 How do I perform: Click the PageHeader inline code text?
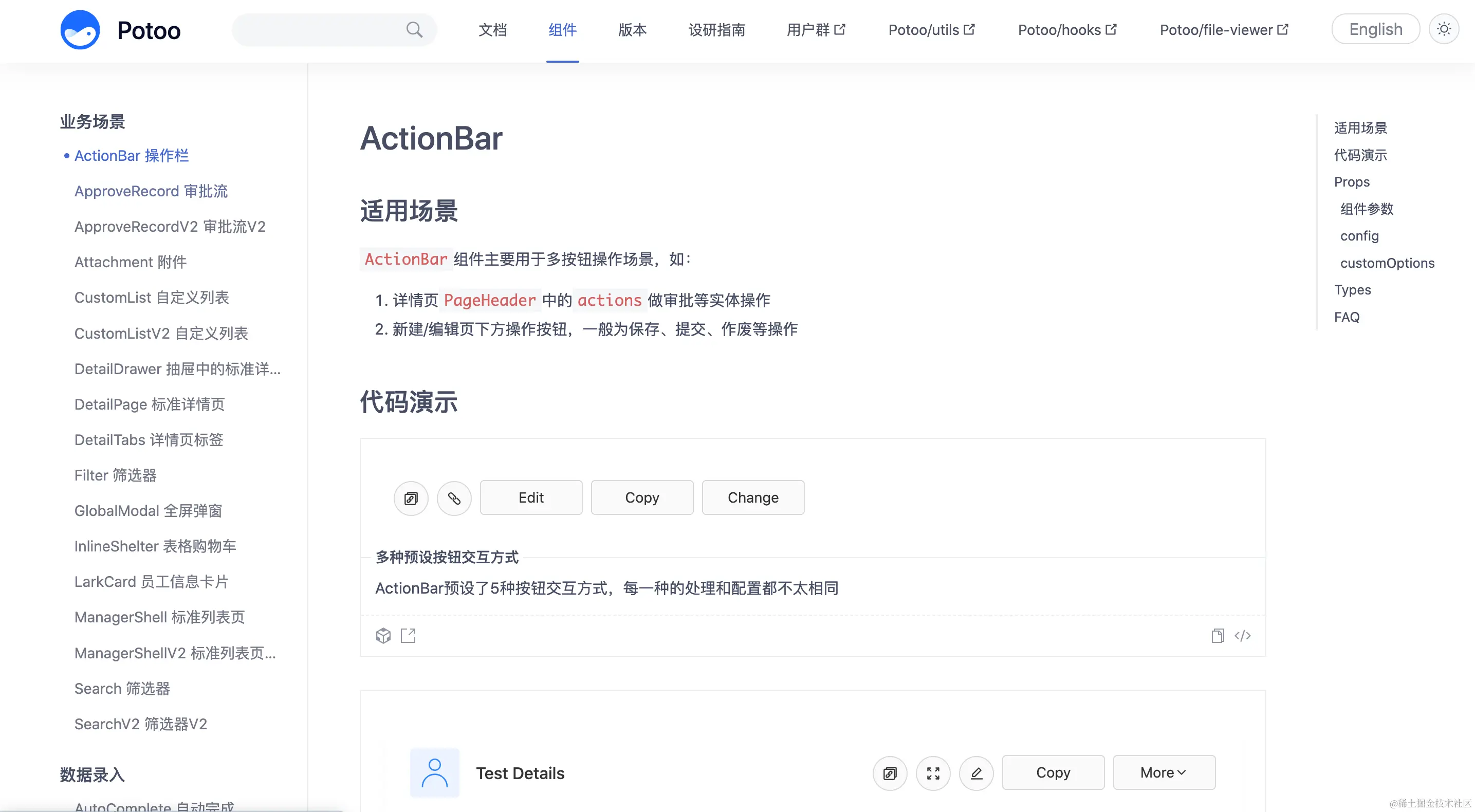pyautogui.click(x=490, y=300)
